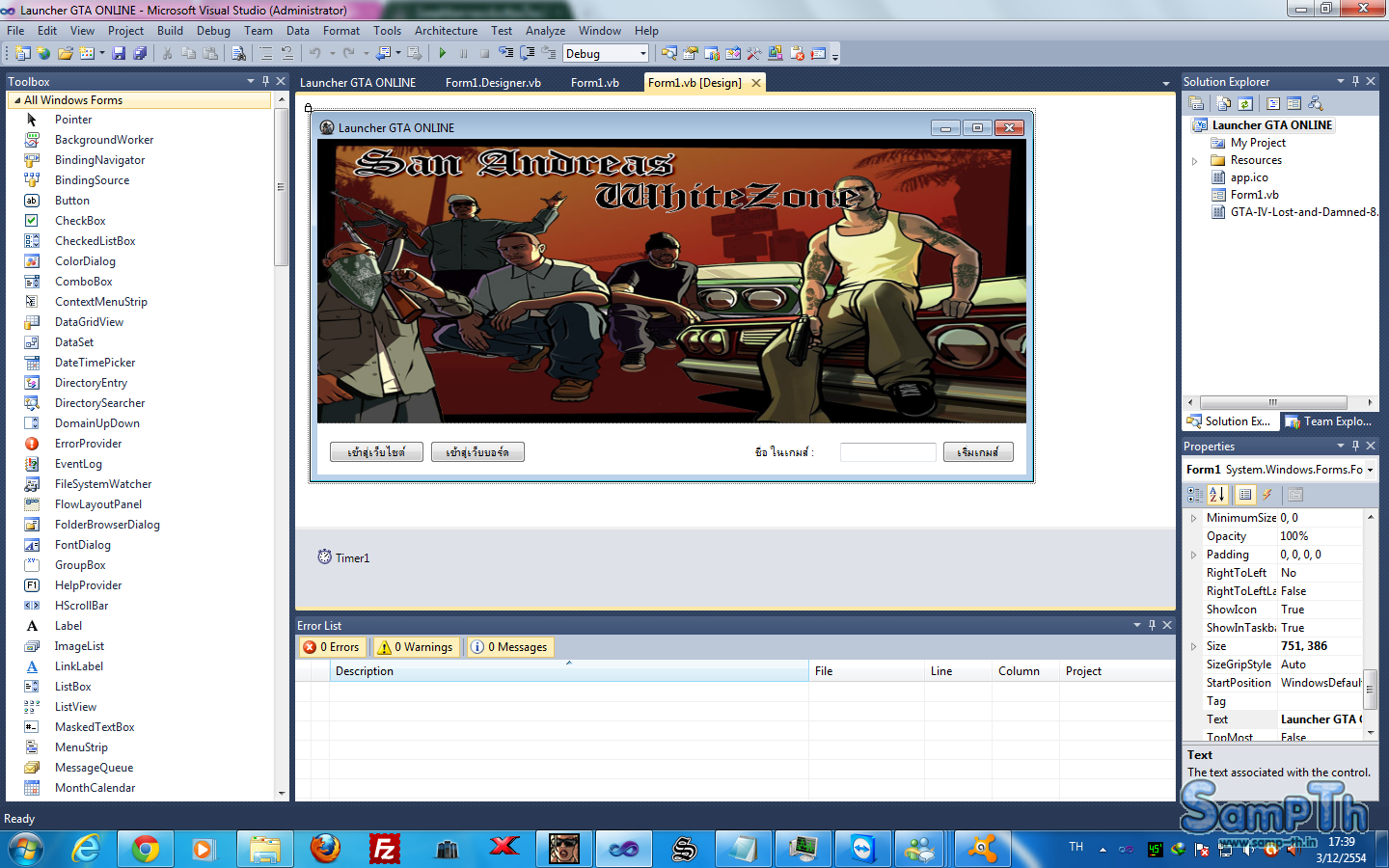Collapse the All Windows Forms toolbox group
Screen dimensions: 1389x868
pos(17,100)
